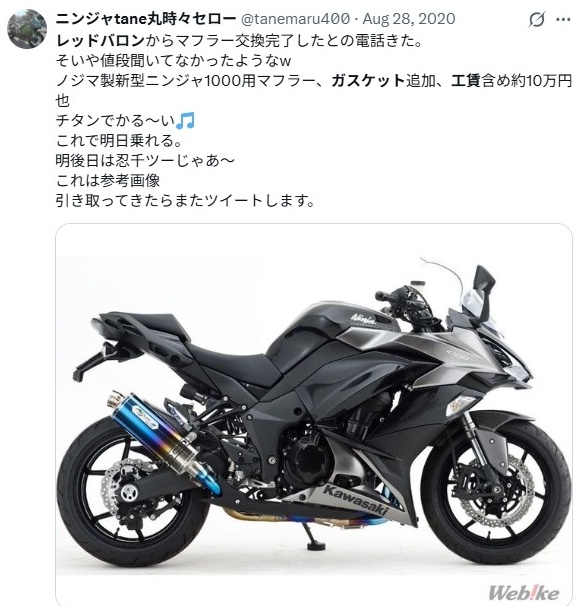Viewport: 581px width, 606px height.
Task: Click the last line ending ツイートします
Action: click(x=185, y=201)
